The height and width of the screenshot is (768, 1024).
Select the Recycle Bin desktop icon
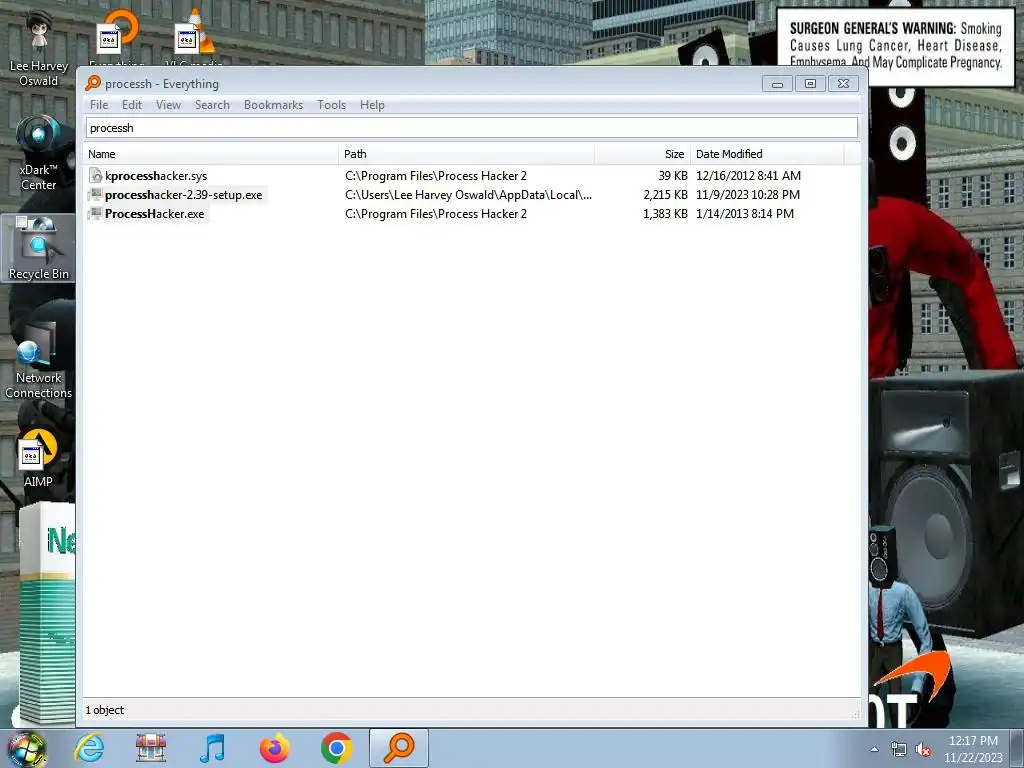(39, 248)
